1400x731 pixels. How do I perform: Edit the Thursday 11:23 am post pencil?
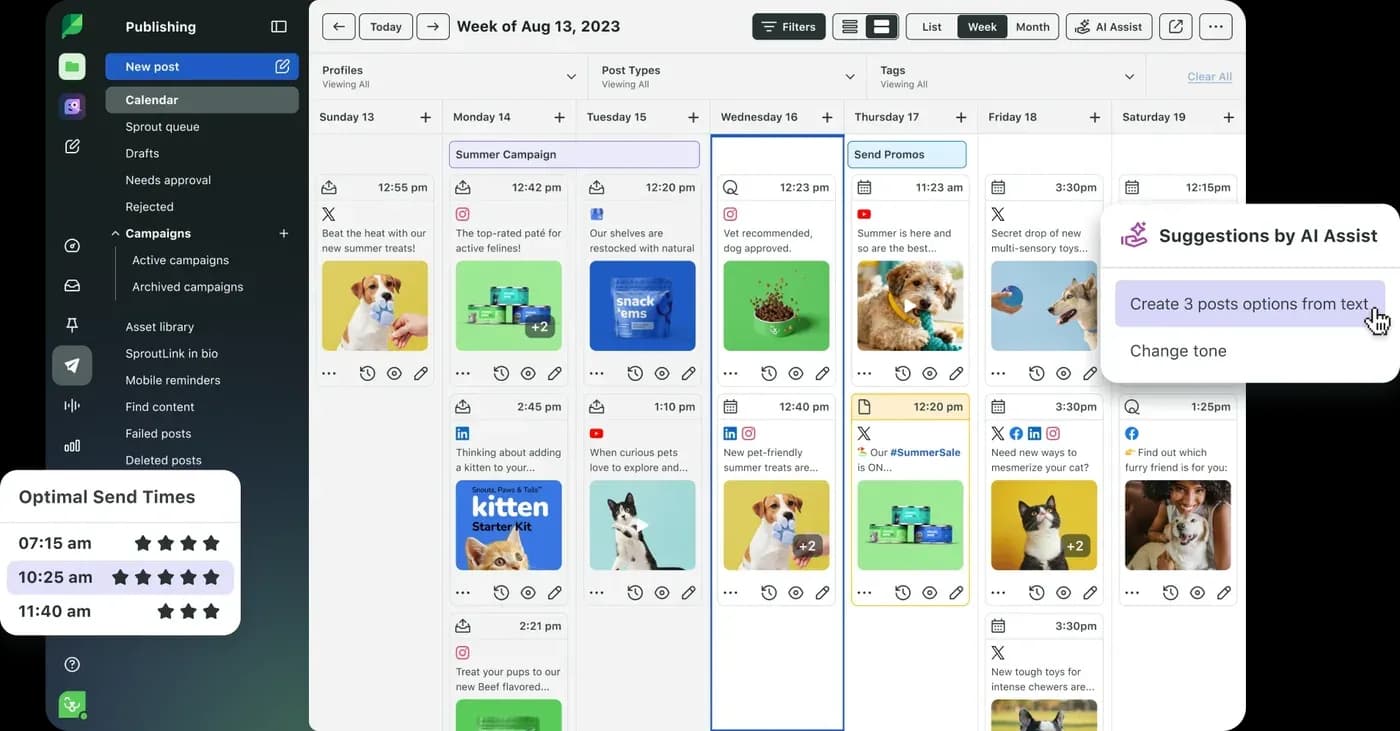coord(956,373)
